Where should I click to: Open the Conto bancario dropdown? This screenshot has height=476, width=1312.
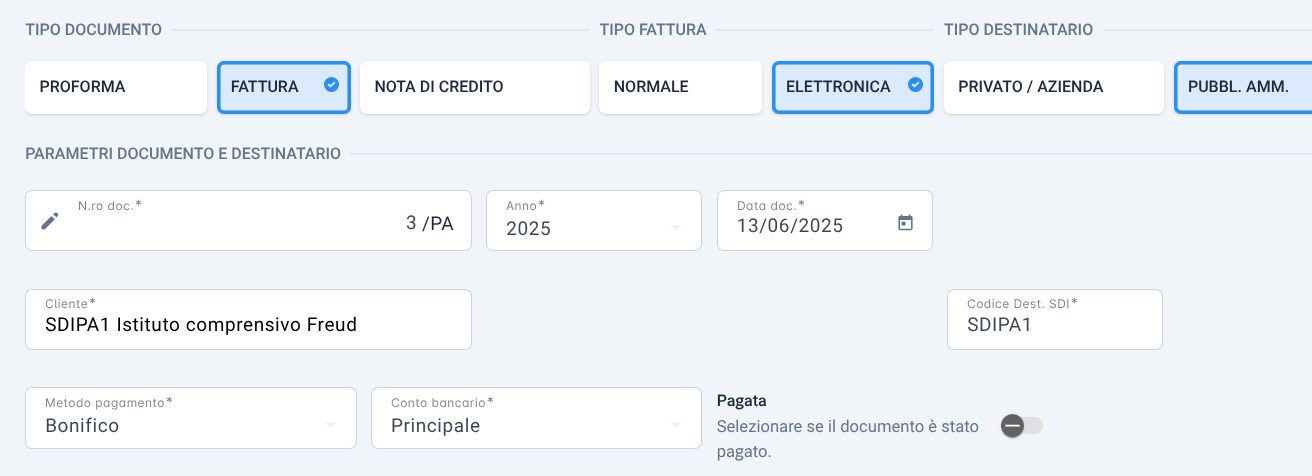[536, 418]
